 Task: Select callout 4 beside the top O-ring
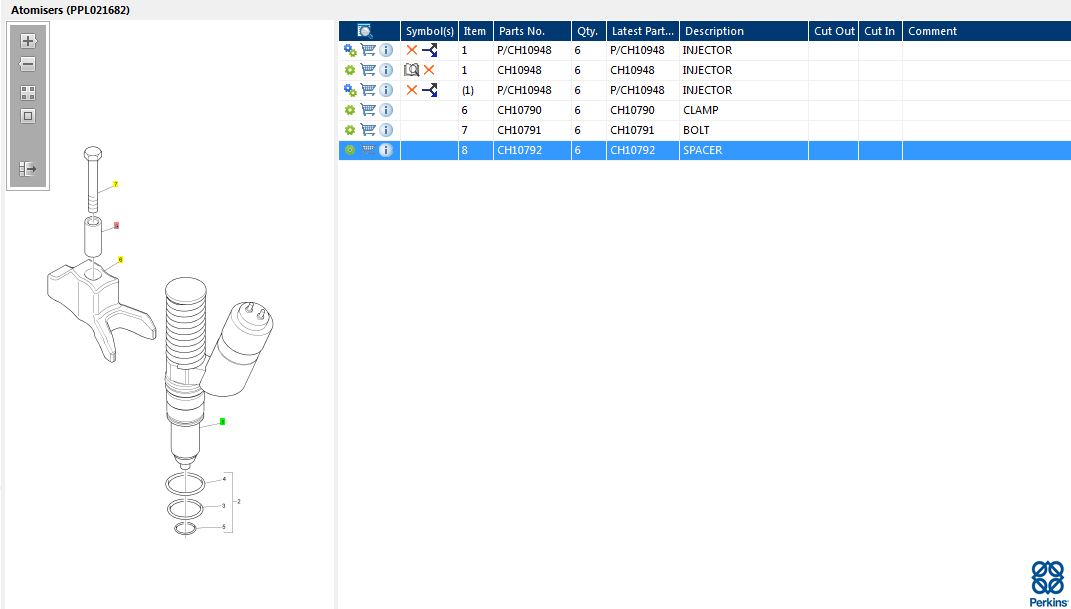pyautogui.click(x=224, y=479)
